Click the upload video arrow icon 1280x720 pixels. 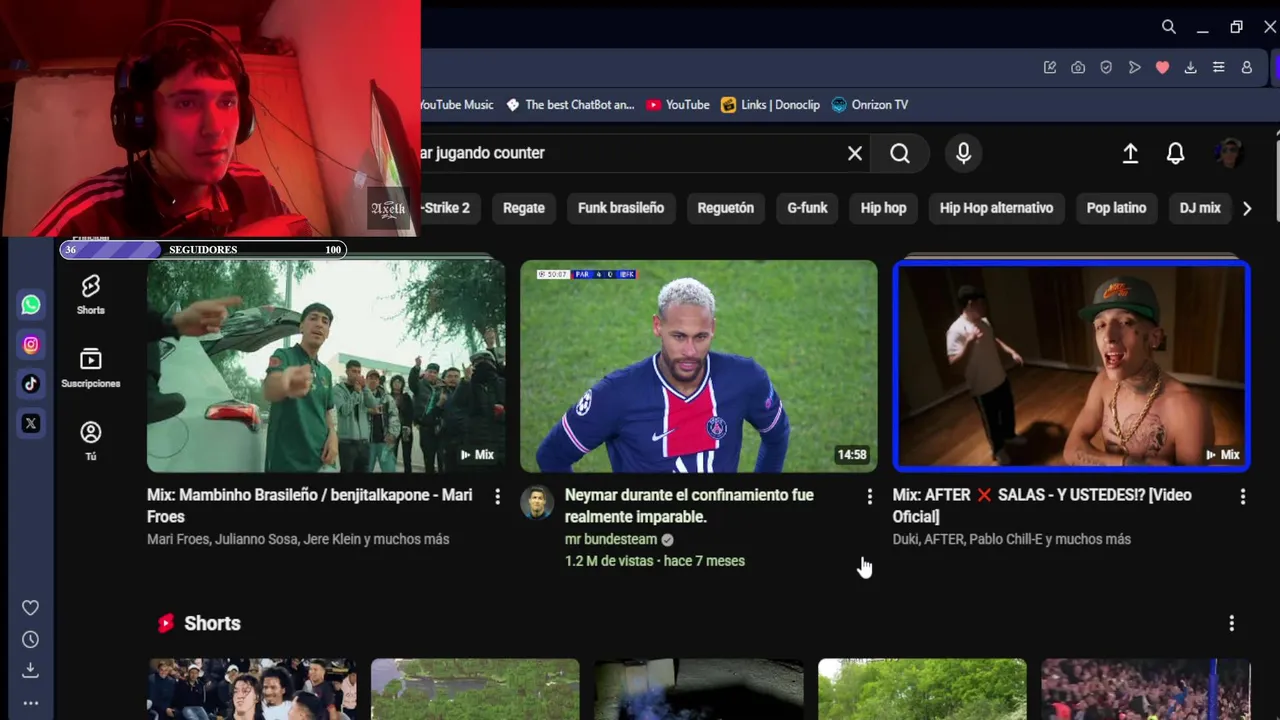(x=1130, y=153)
